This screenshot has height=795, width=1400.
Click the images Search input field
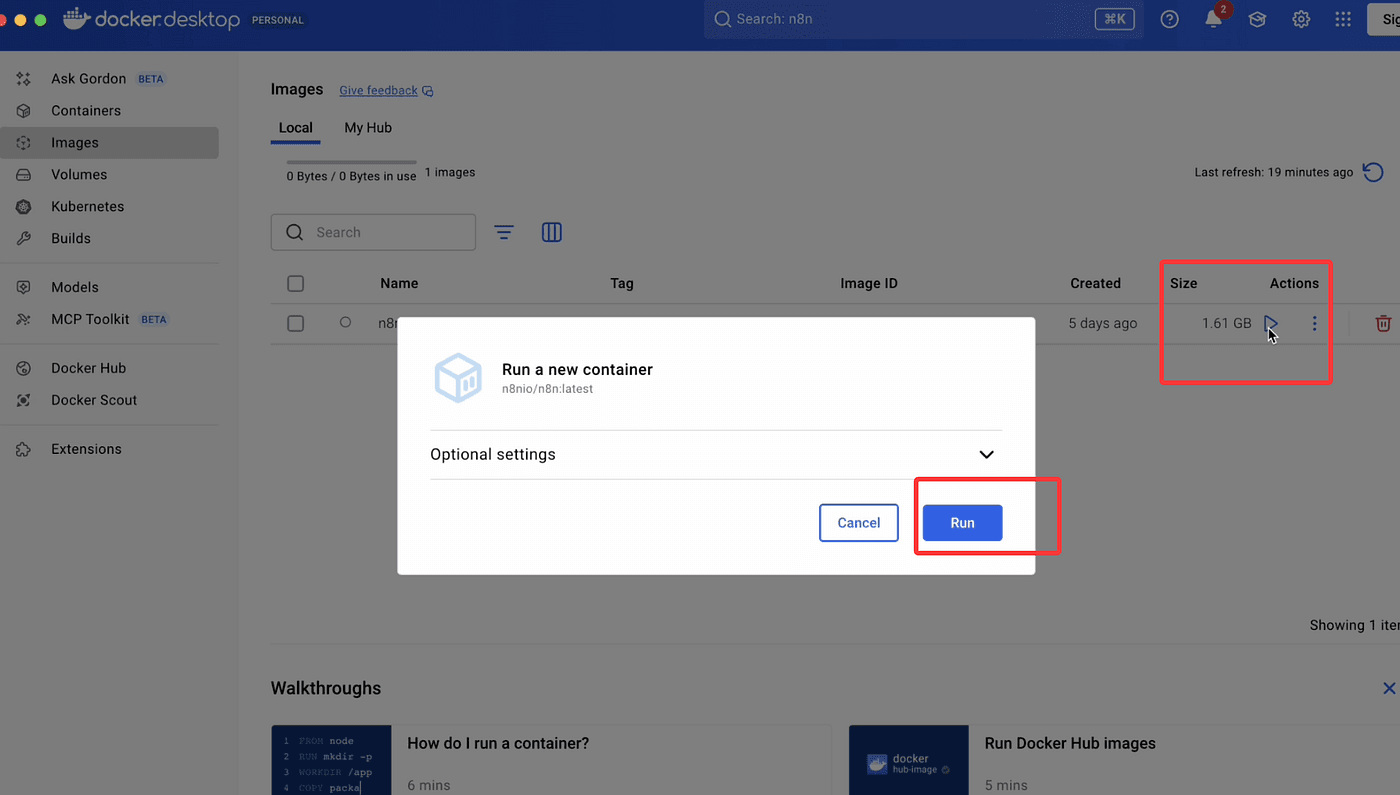[x=390, y=232]
